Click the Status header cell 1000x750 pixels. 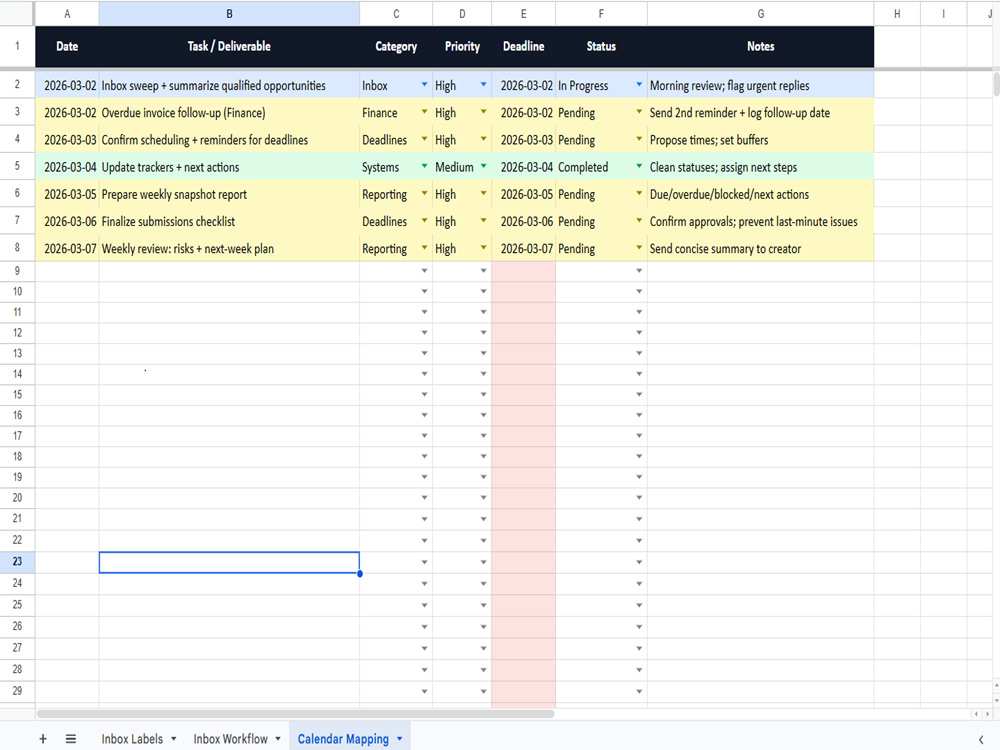601,47
